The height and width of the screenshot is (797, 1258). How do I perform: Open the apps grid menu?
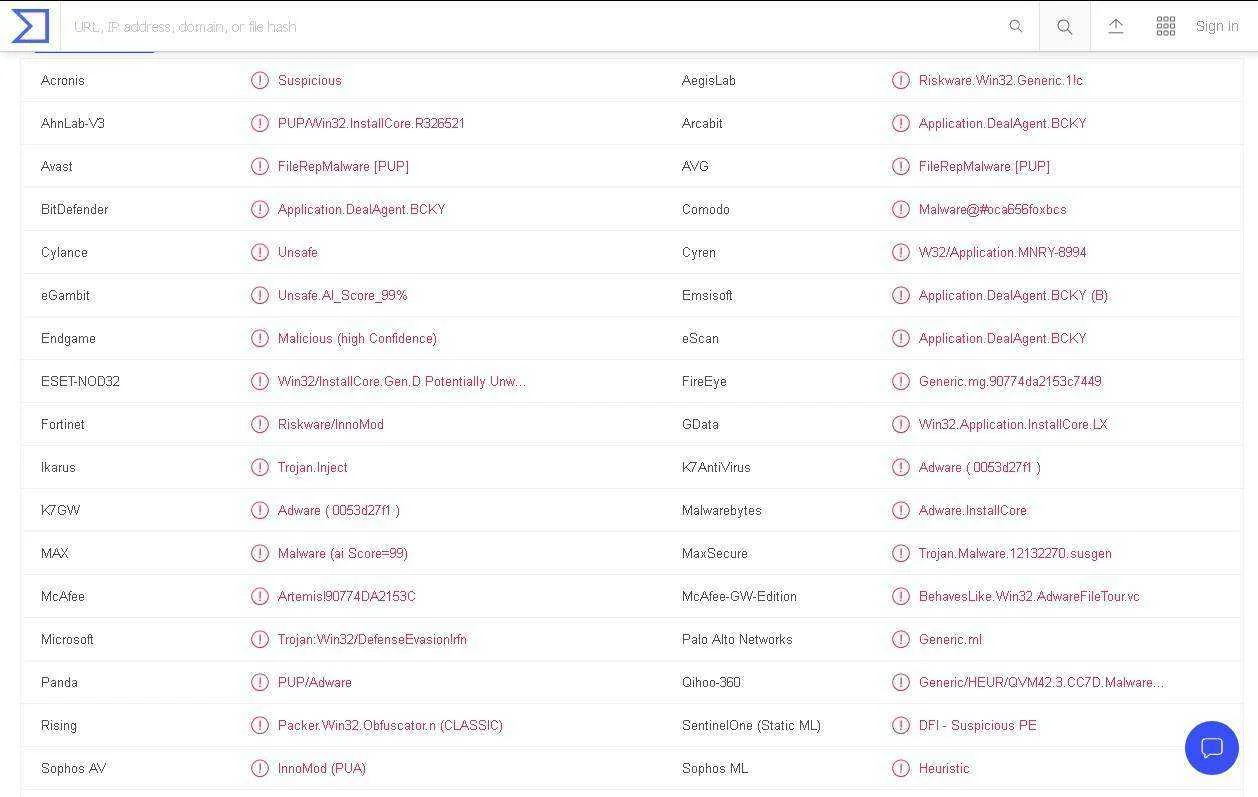1166,27
